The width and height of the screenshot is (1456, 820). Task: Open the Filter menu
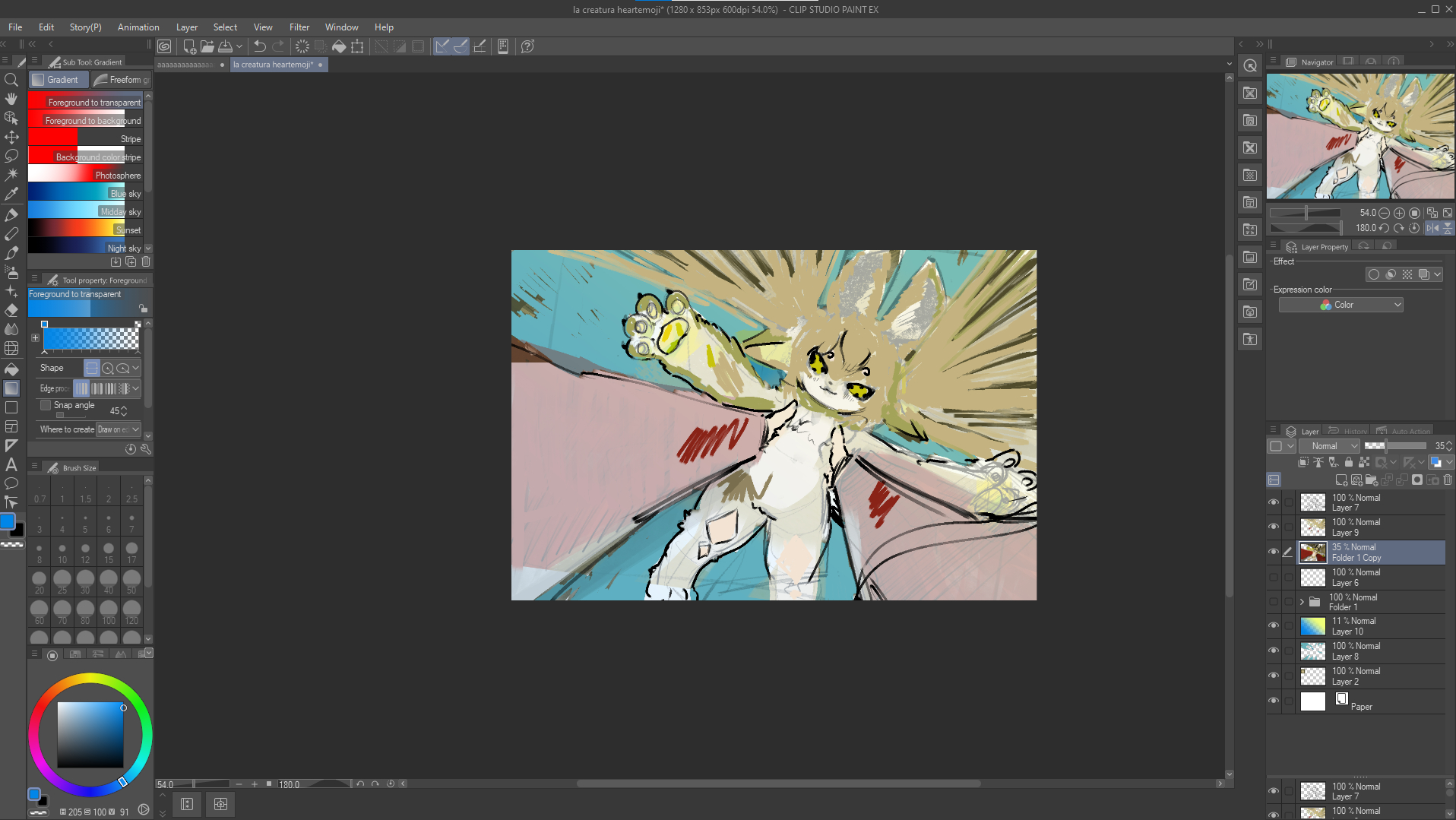pos(299,27)
